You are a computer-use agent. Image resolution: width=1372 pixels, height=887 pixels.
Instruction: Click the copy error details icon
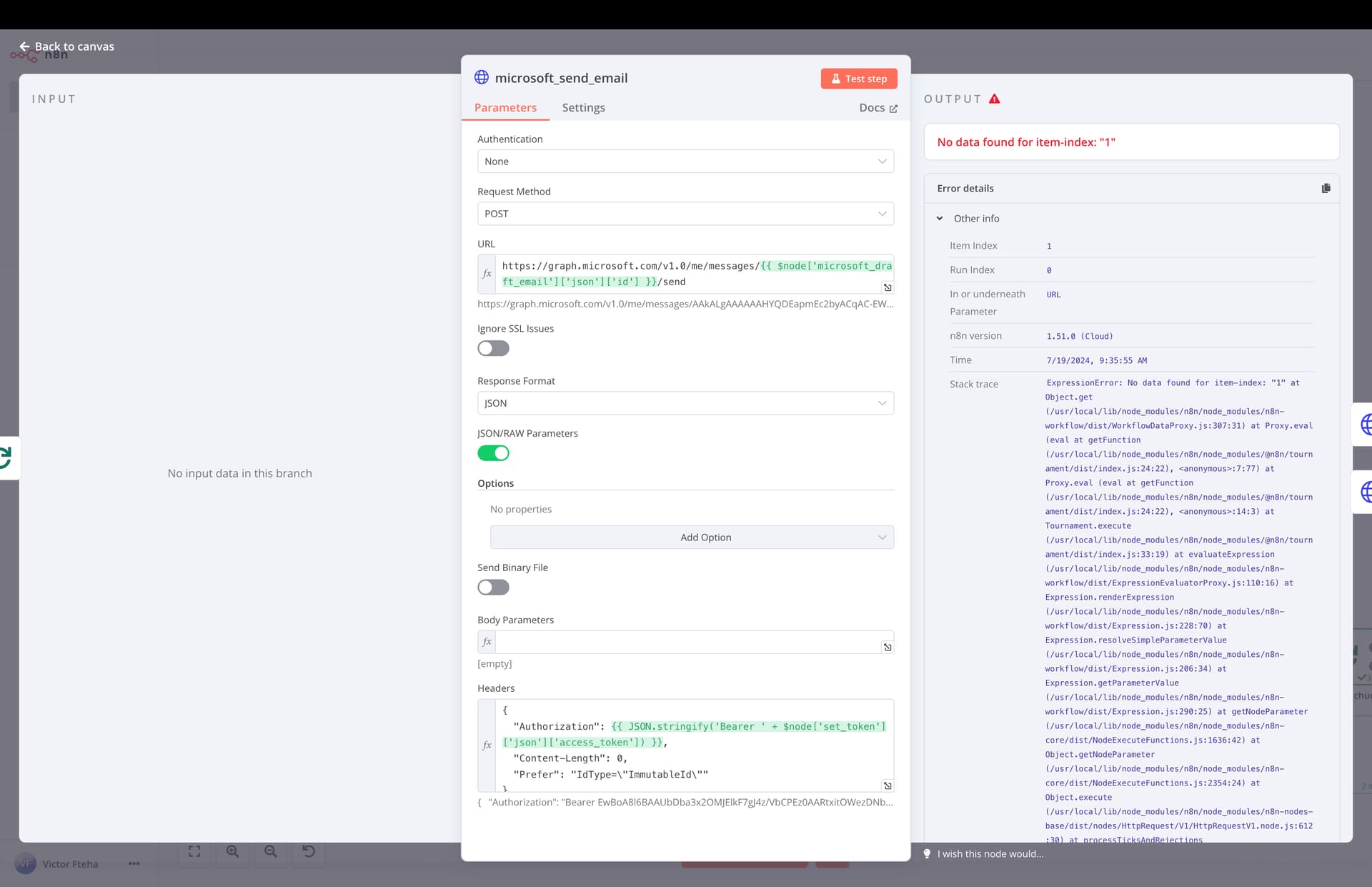(x=1326, y=188)
